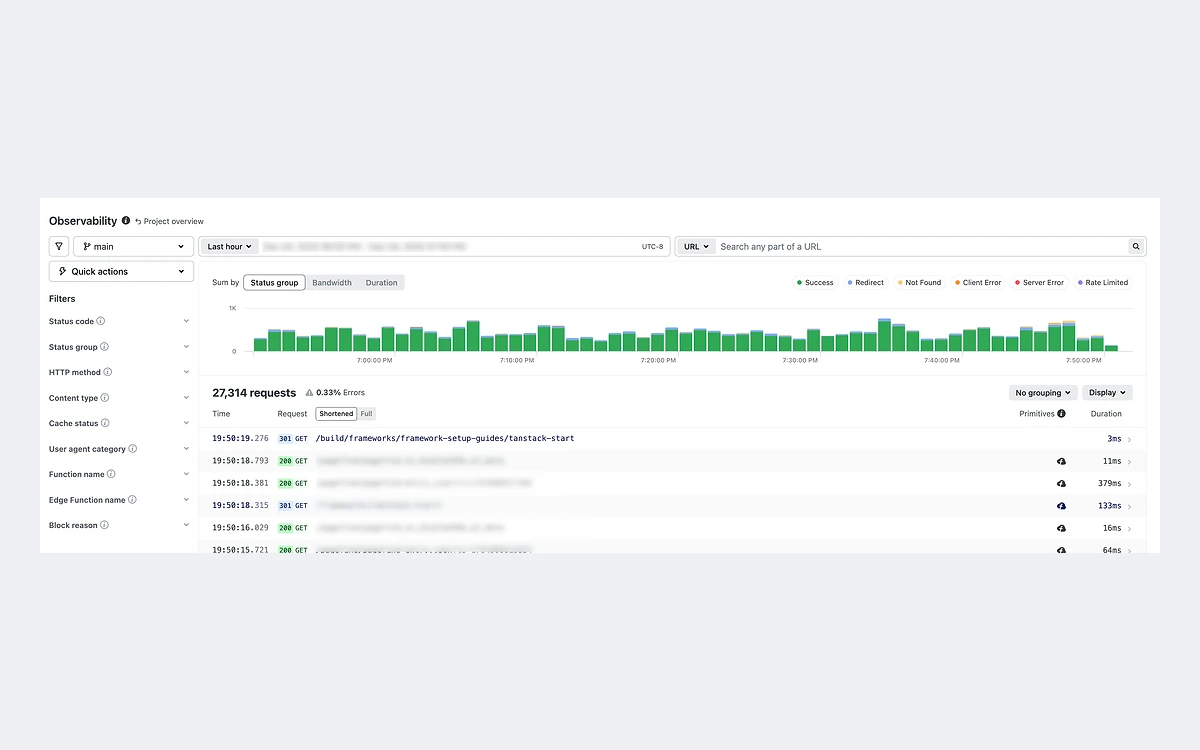Click the Edge Function name filter label
Screen dimensions: 1200x750
(x=87, y=500)
